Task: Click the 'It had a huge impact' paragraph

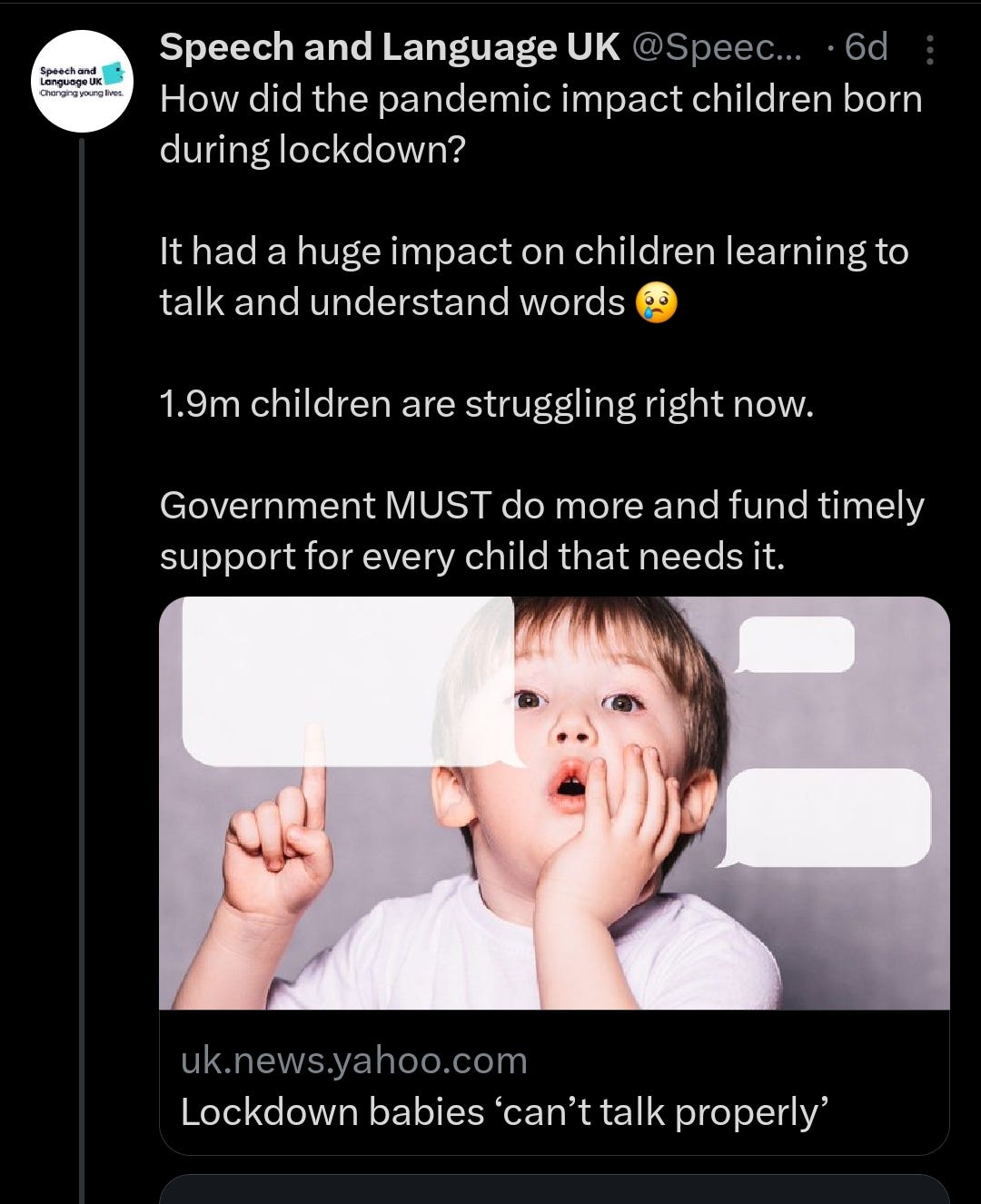Action: tap(534, 277)
